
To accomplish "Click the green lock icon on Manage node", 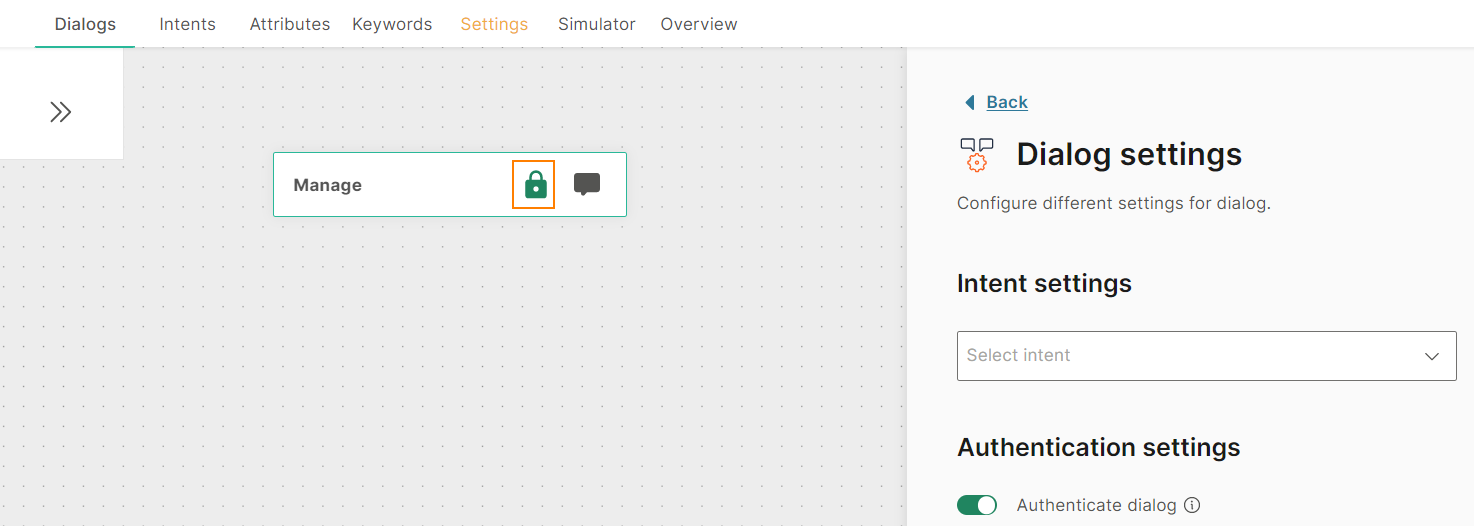I will 535,185.
